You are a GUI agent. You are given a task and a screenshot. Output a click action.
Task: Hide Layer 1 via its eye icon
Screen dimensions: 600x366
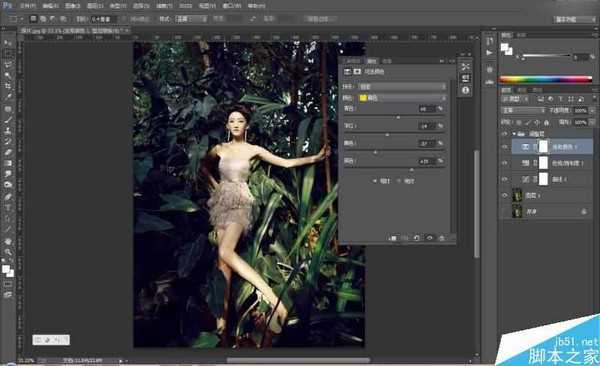tap(504, 195)
